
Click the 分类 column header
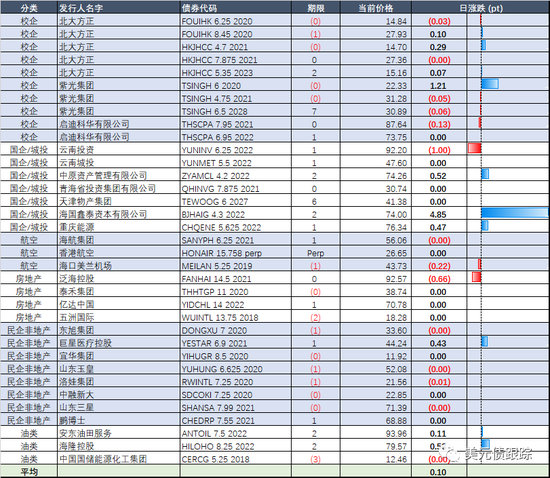(x=29, y=8)
